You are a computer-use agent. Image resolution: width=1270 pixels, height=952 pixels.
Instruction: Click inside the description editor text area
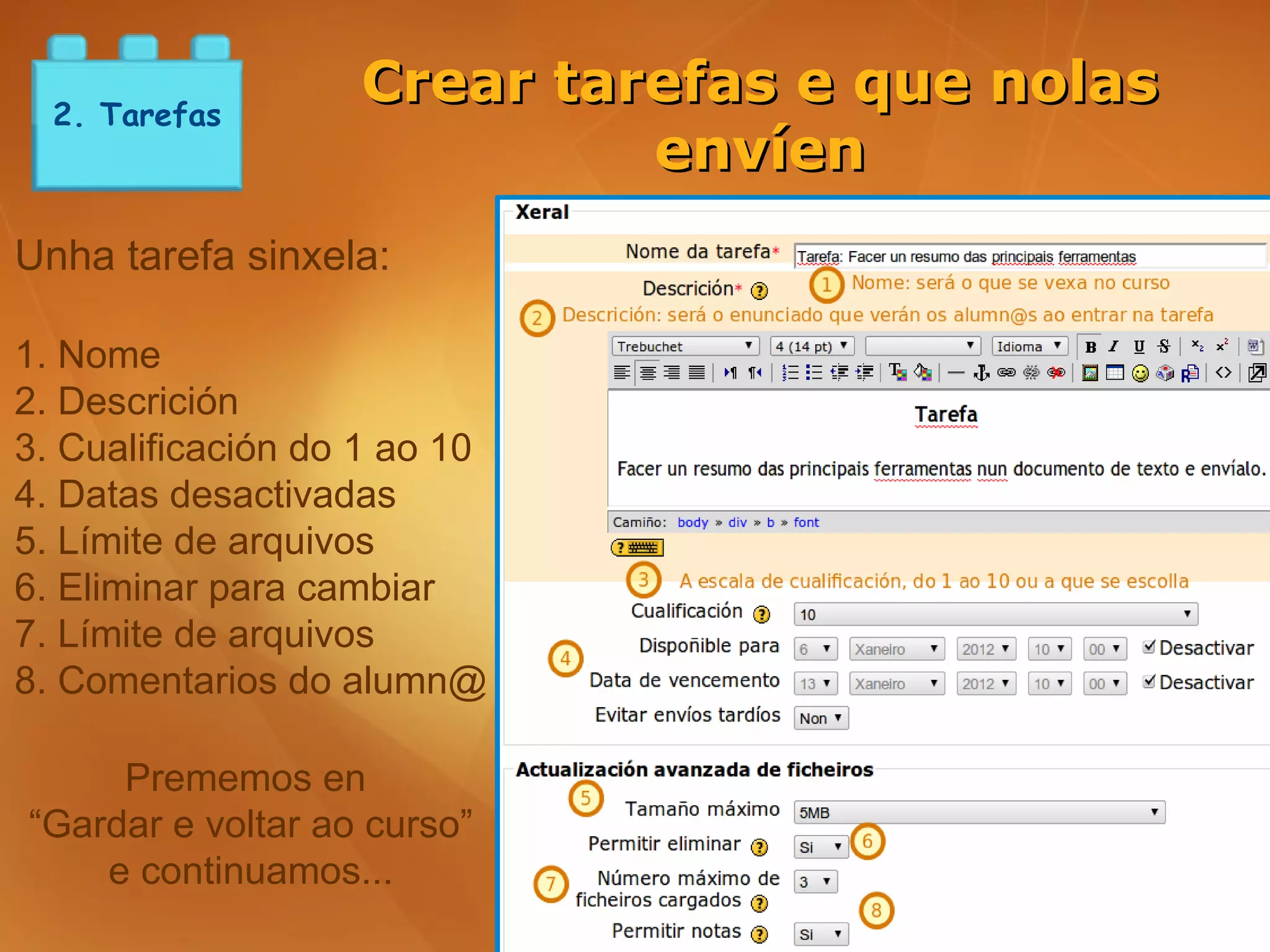(x=939, y=449)
